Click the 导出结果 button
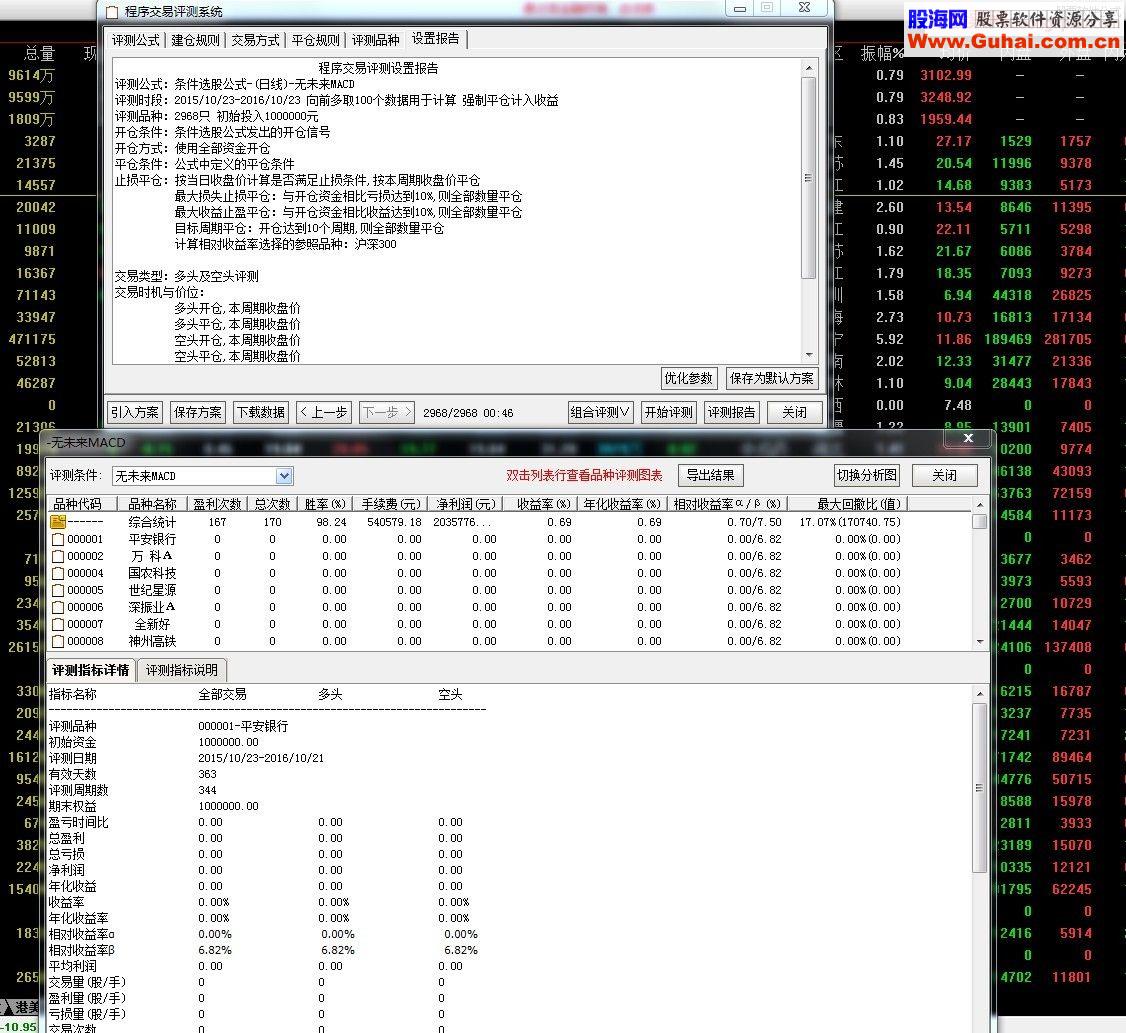Image resolution: width=1126 pixels, height=1033 pixels. click(710, 476)
